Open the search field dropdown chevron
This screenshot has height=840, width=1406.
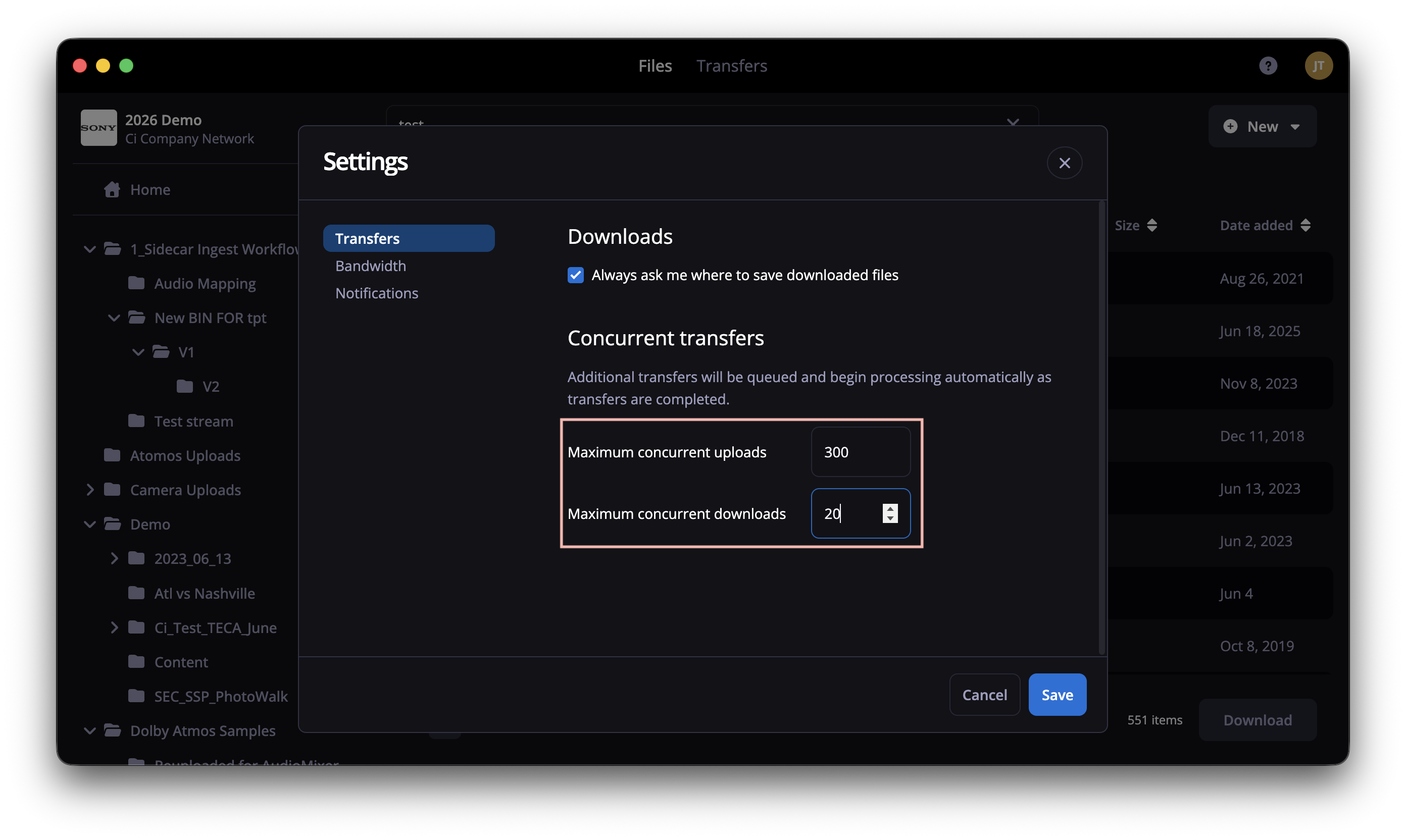[x=1013, y=121]
